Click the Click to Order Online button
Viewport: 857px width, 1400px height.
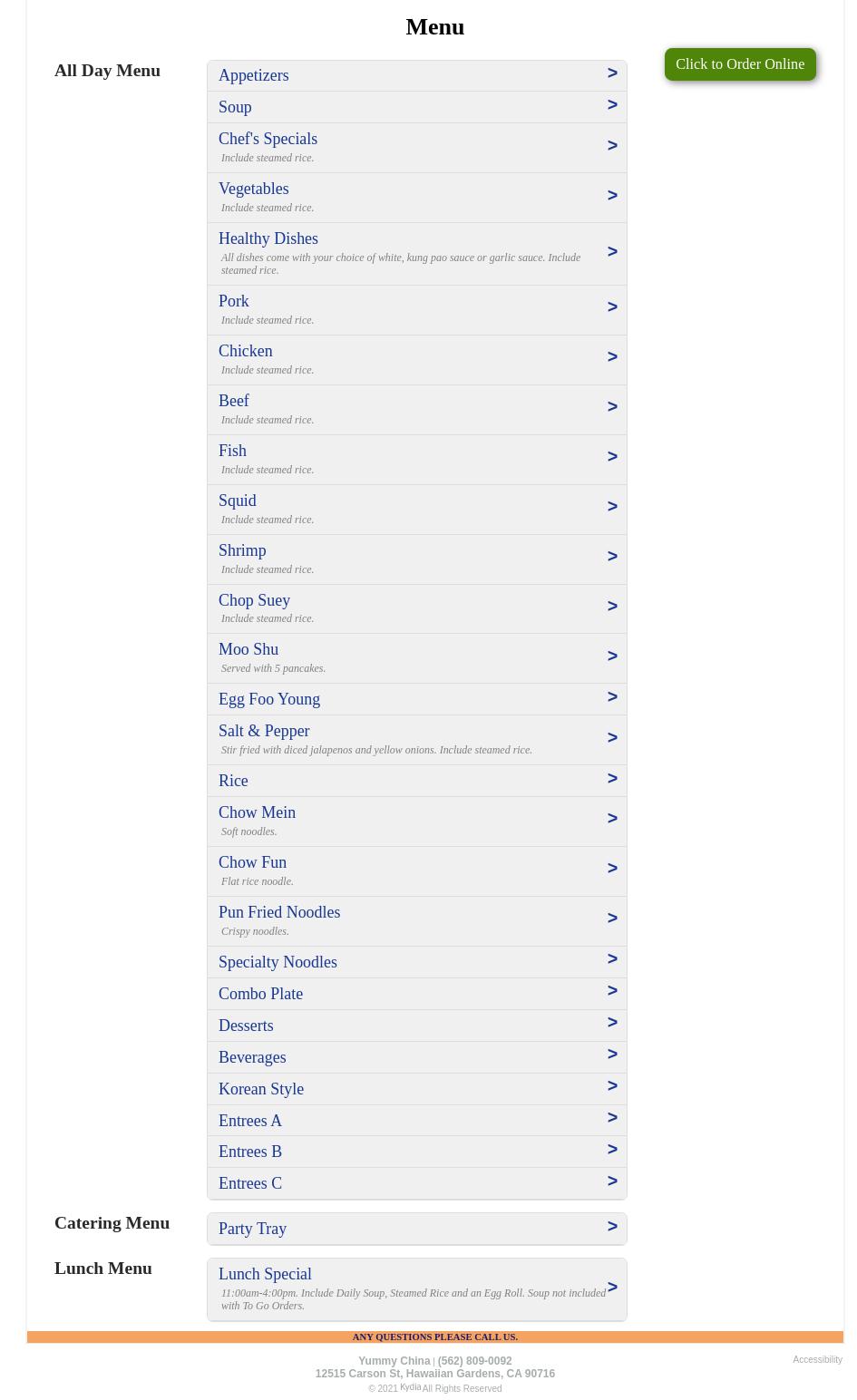[739, 64]
